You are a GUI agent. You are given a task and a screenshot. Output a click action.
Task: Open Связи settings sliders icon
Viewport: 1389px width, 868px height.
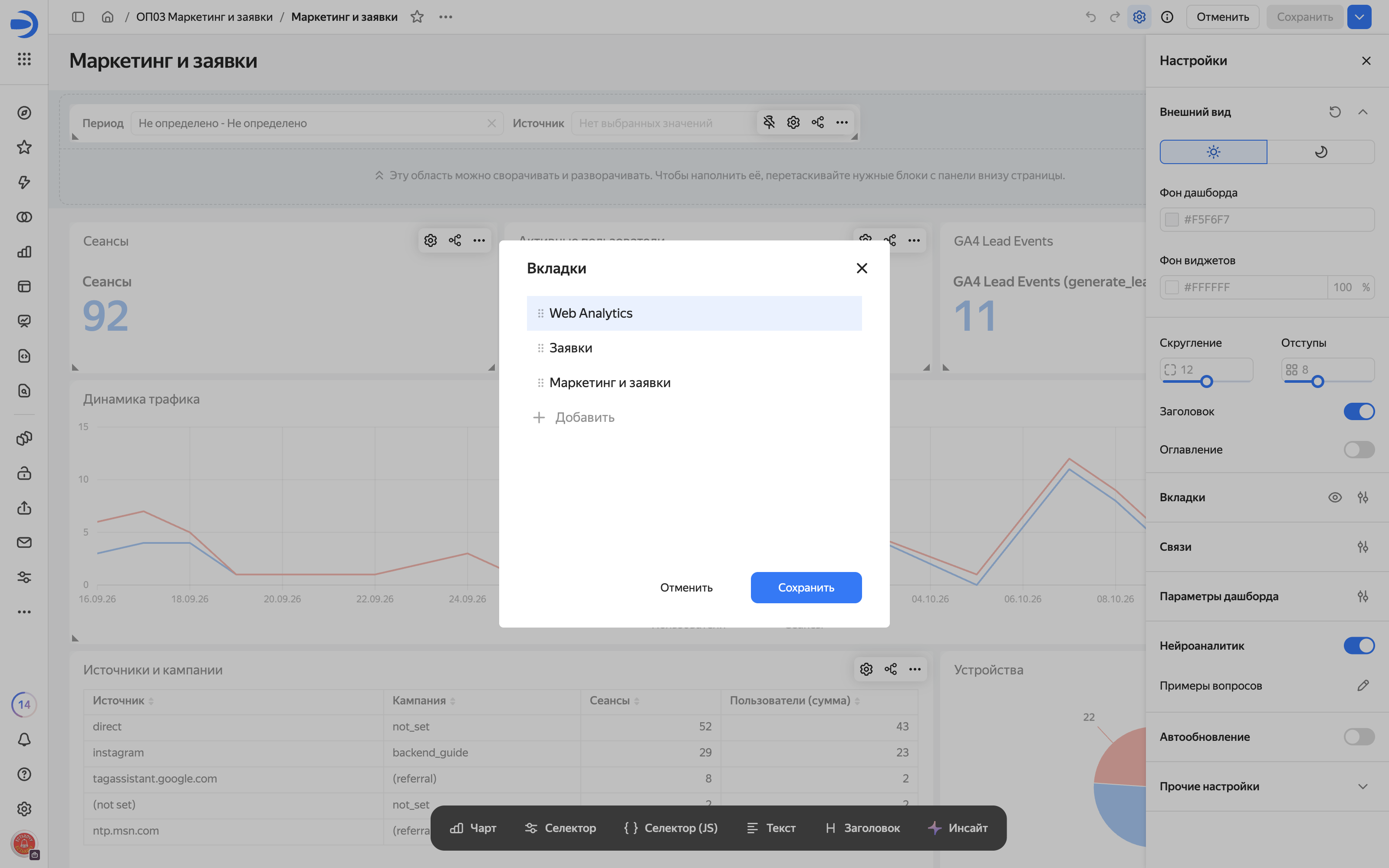tap(1363, 547)
